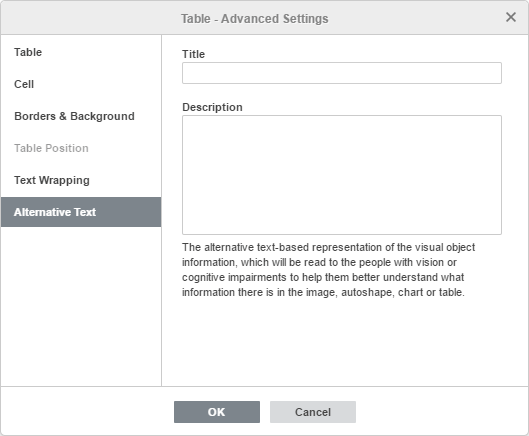This screenshot has width=529, height=436.
Task: Confirm settings with the OK button
Action: [x=217, y=412]
